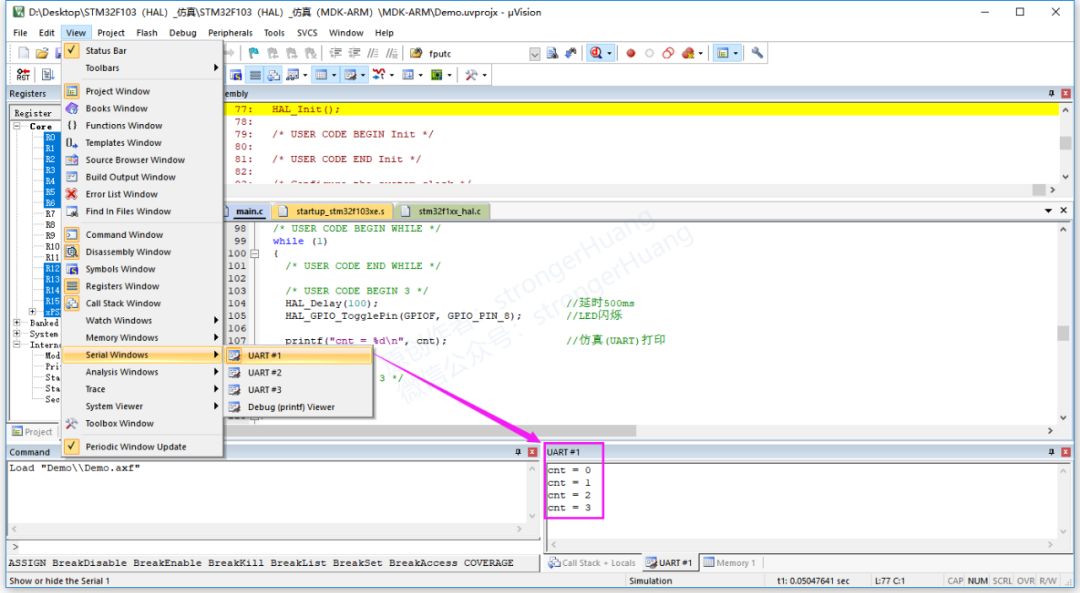Open the fputc find combo box dropdown
The height and width of the screenshot is (593, 1080).
click(x=534, y=53)
